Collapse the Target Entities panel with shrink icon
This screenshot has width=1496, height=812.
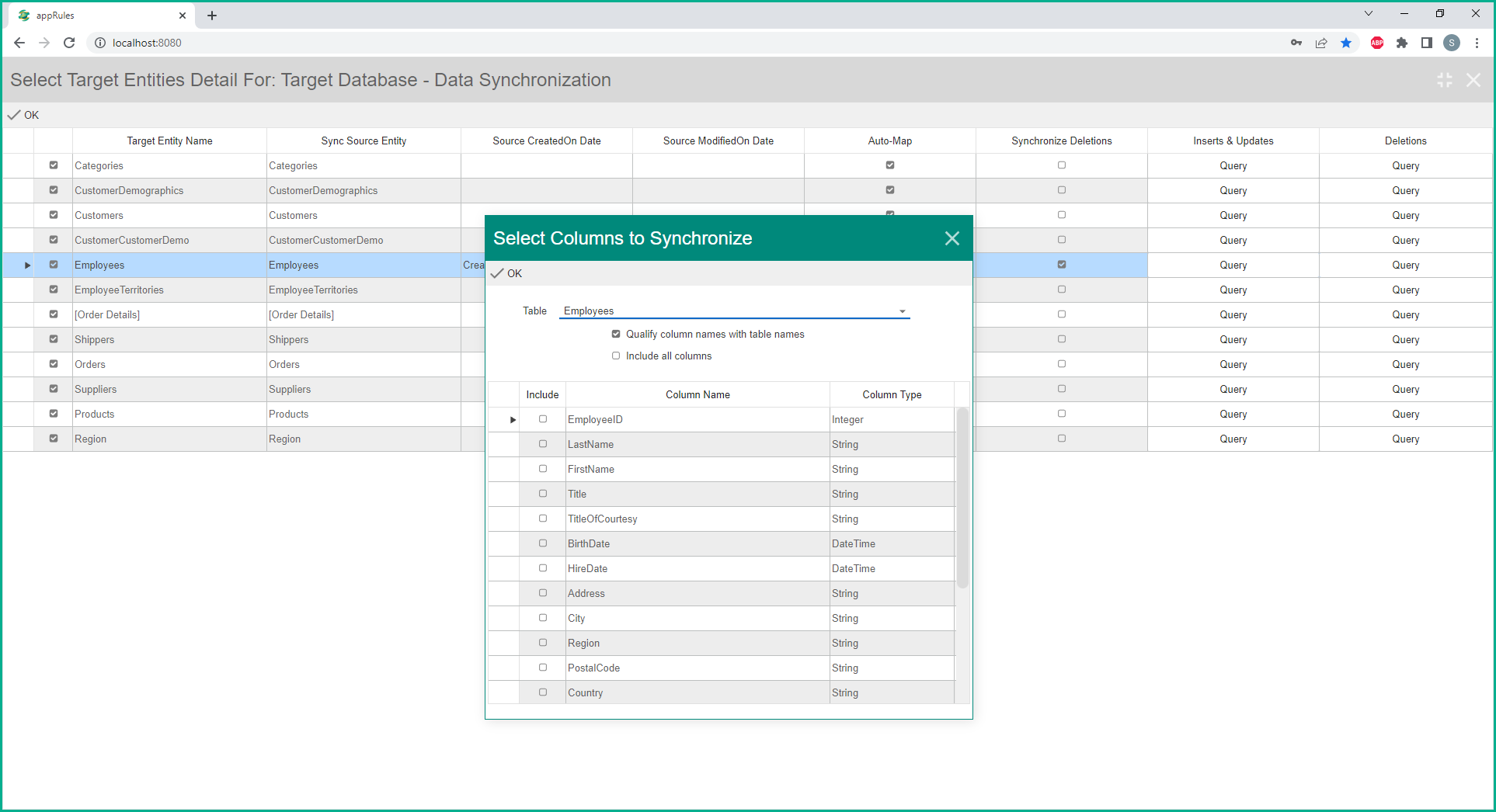1444,80
